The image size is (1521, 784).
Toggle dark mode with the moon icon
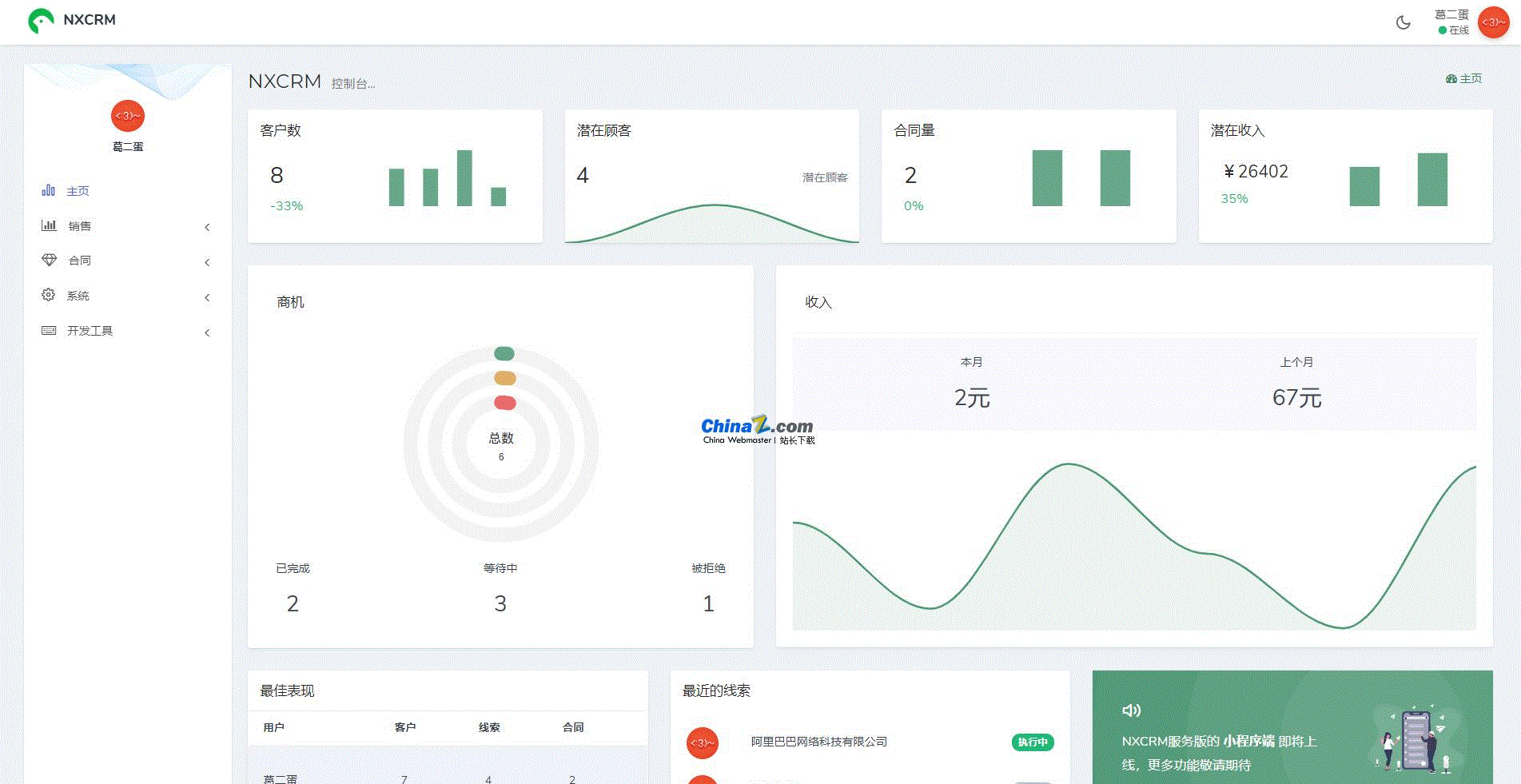click(1403, 22)
